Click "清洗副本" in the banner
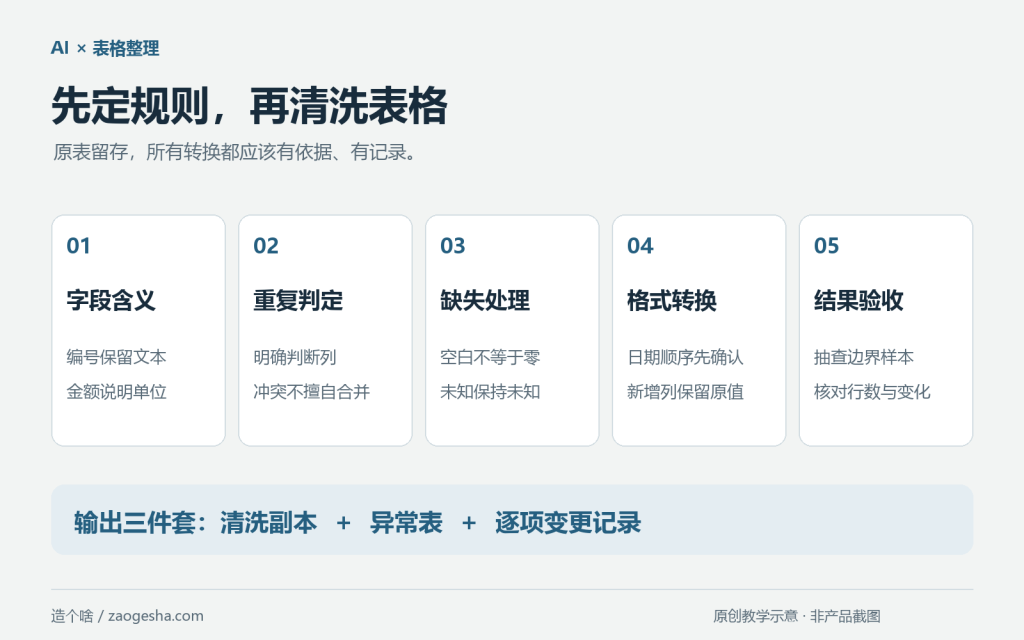This screenshot has width=1024, height=640. 268,522
